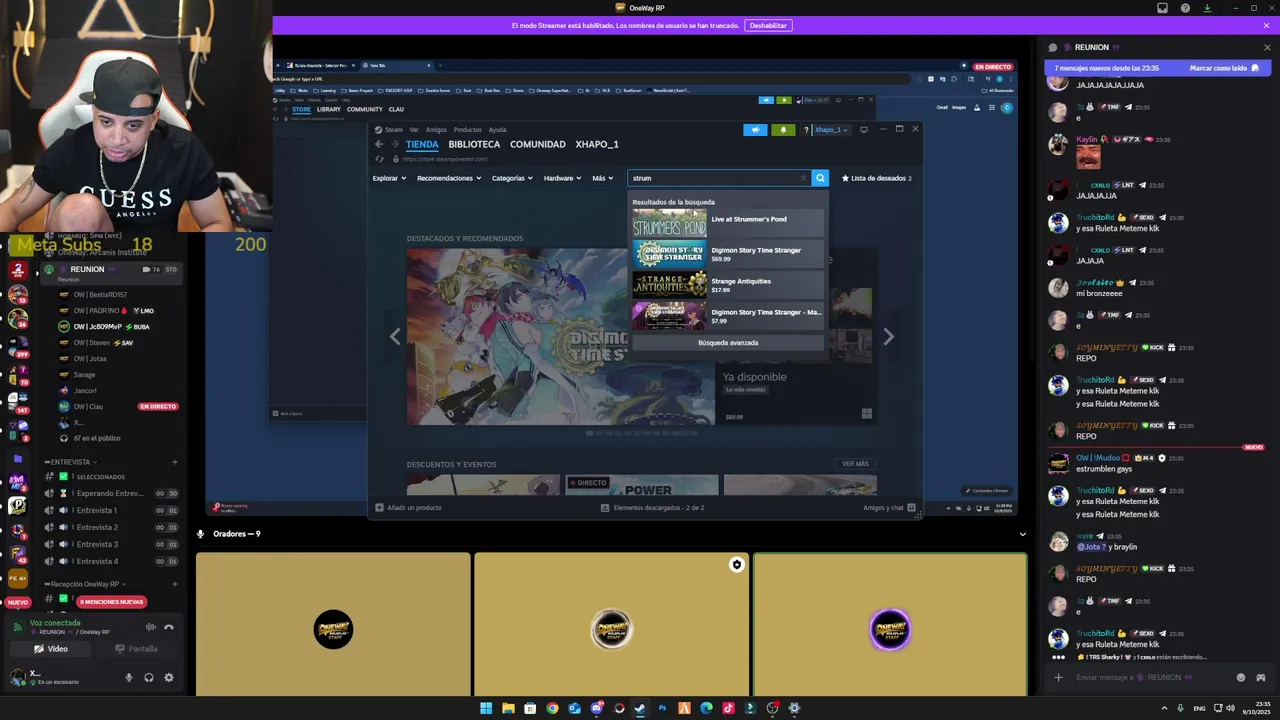The height and width of the screenshot is (720, 1280).
Task: Expand the Recomendaciones dropdown
Action: (449, 178)
